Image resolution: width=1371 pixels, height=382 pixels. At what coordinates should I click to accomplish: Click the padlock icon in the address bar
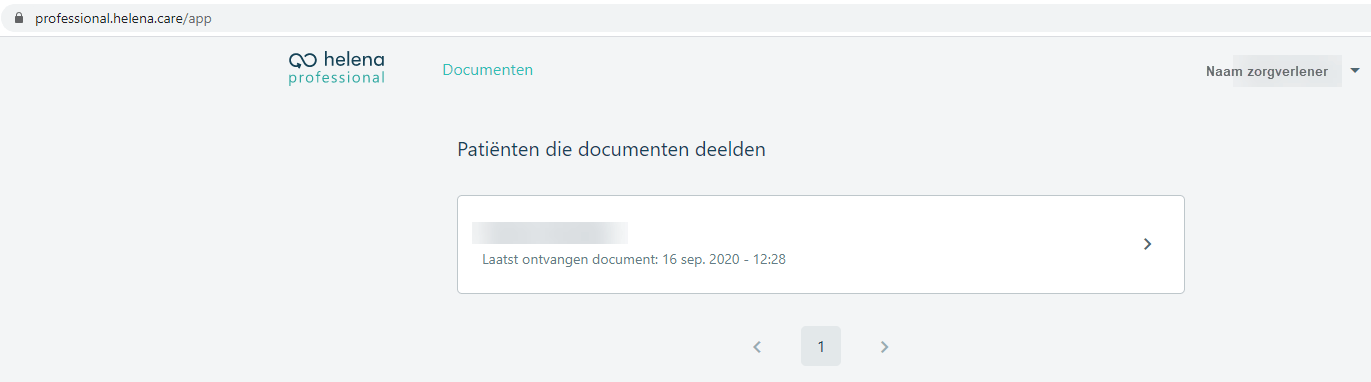tap(19, 19)
